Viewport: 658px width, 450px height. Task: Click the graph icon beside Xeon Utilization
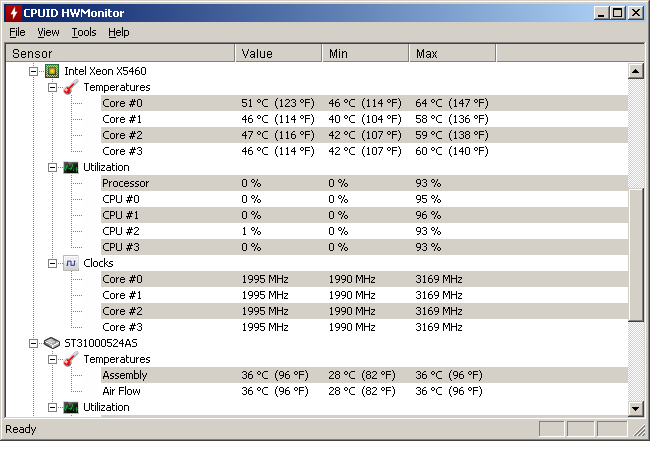tap(70, 167)
